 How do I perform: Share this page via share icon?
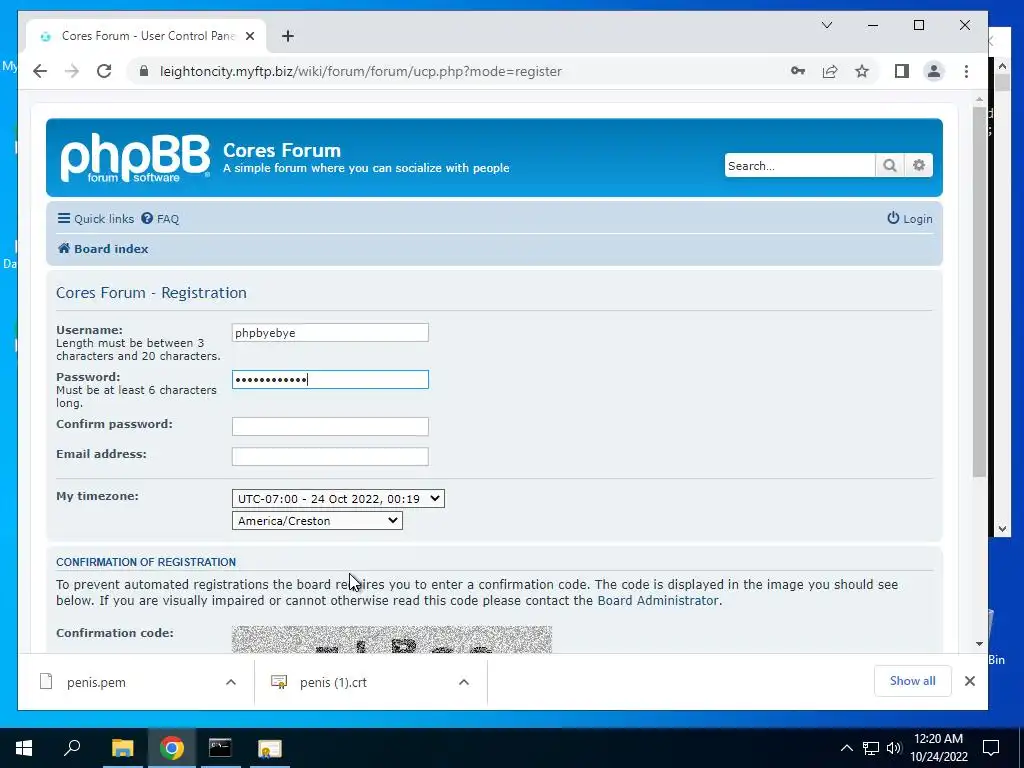(x=829, y=71)
